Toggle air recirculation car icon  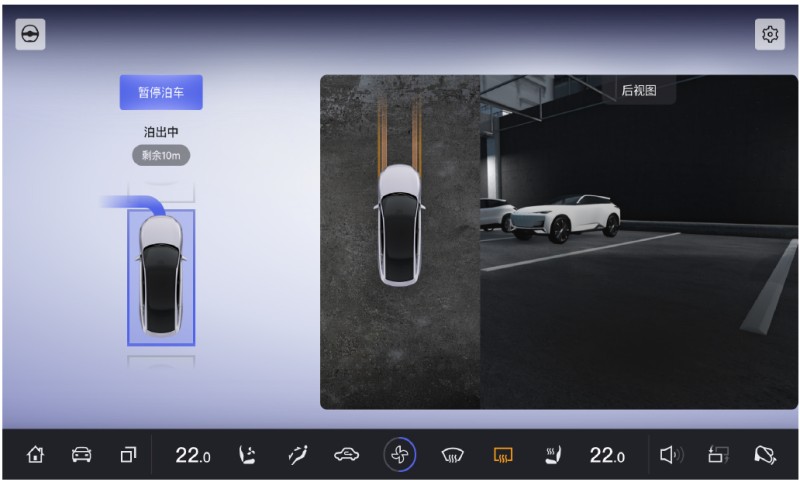pyautogui.click(x=346, y=454)
